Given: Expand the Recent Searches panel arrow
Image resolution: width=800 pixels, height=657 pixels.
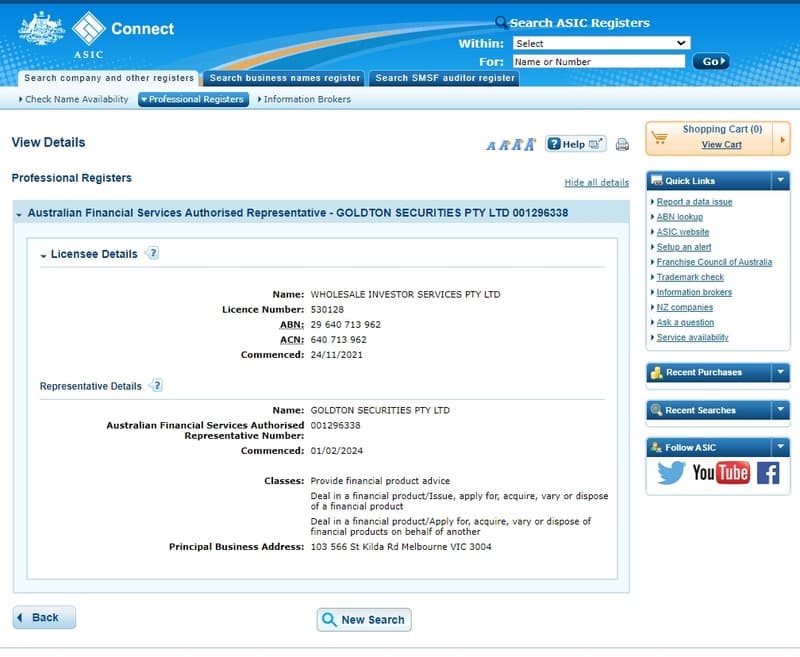Looking at the screenshot, I should [780, 410].
